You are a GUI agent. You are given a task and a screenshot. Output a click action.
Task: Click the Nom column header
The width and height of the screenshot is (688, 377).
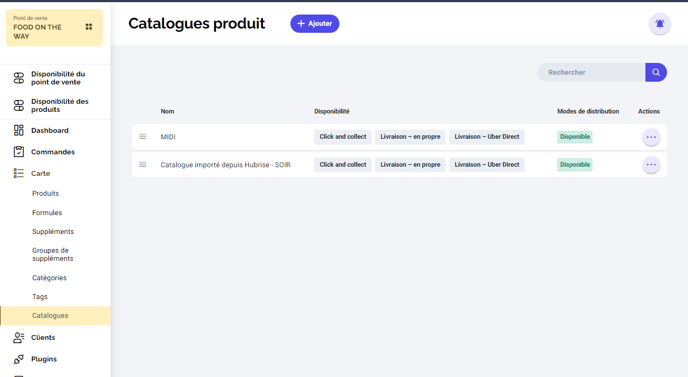167,111
